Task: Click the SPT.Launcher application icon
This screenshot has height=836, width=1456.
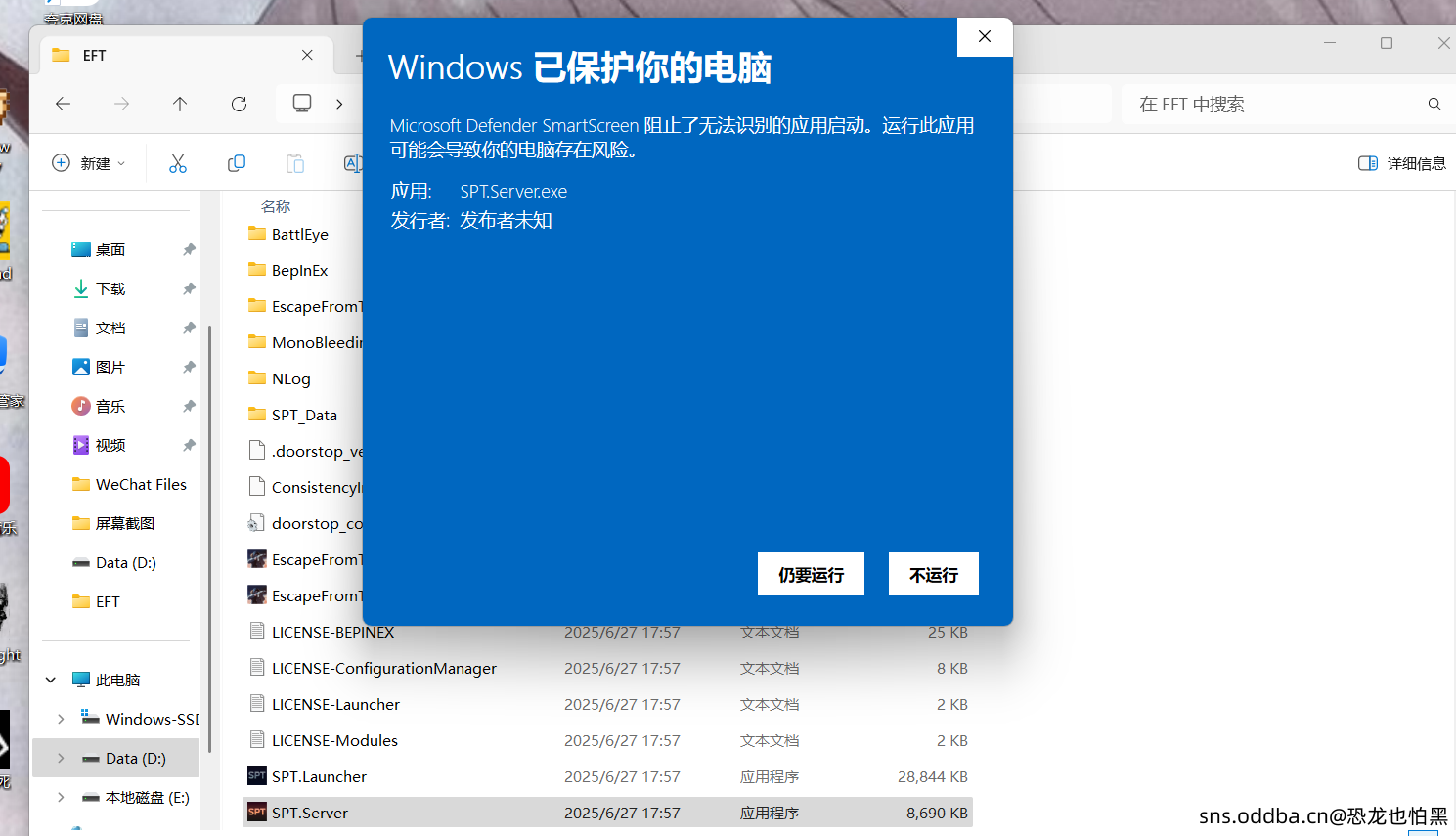Action: tap(257, 775)
